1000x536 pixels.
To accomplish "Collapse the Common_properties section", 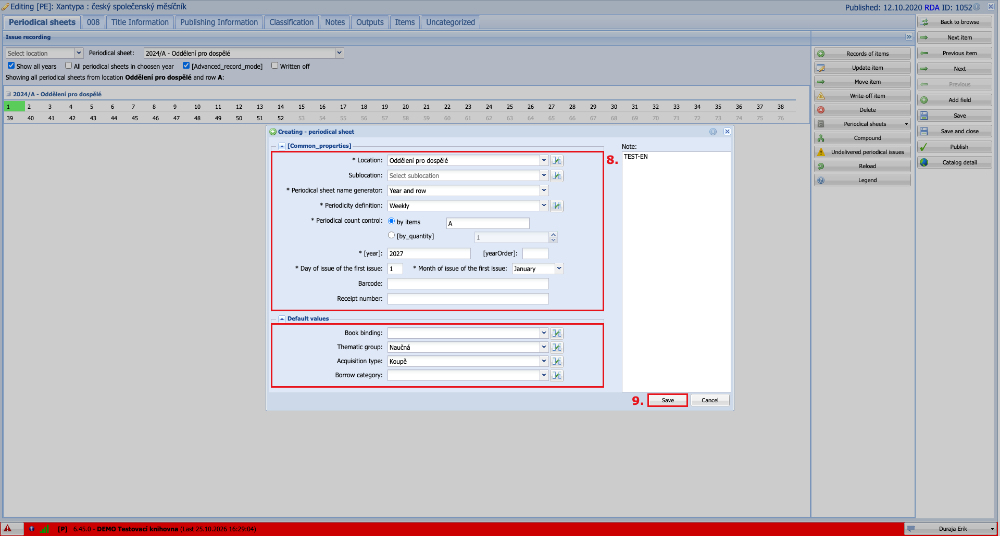I will click(x=282, y=146).
